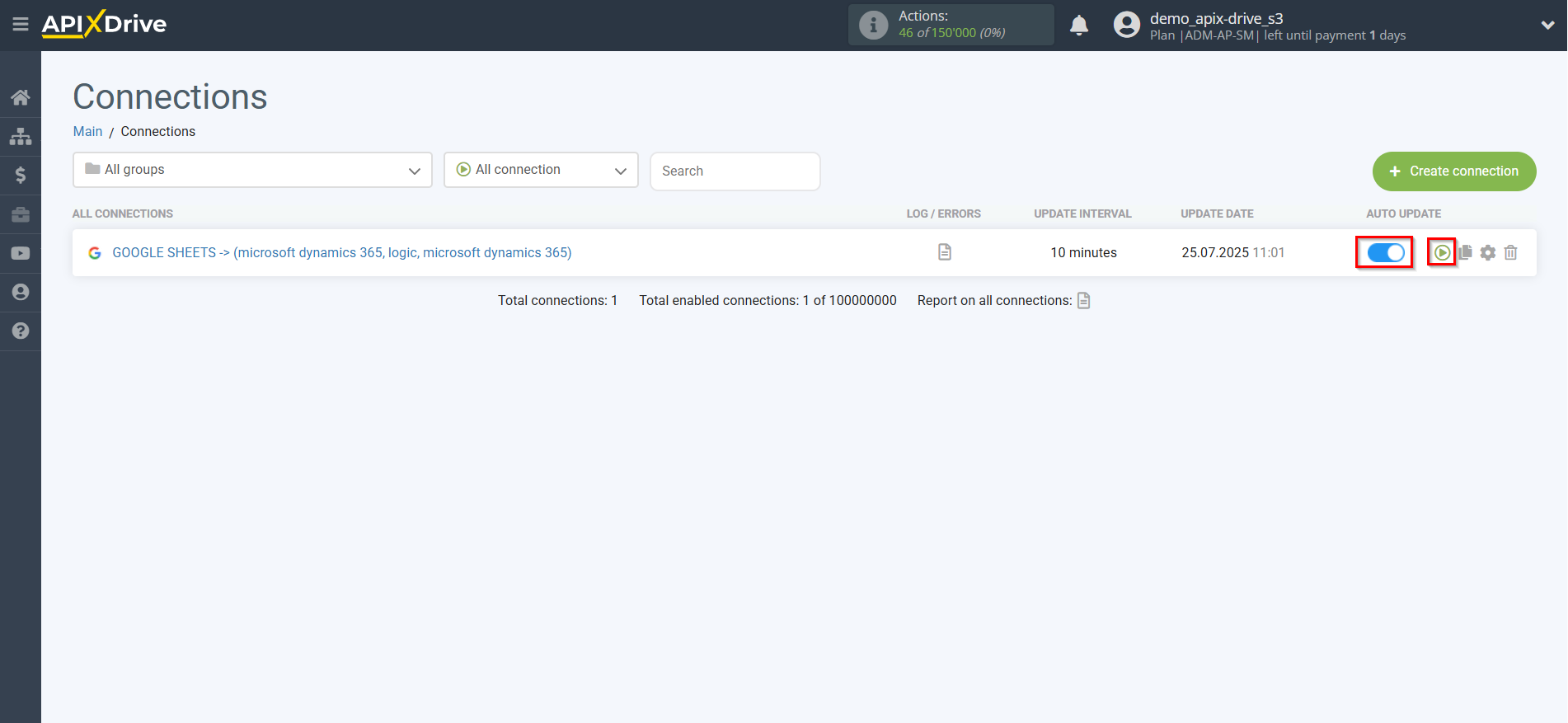Image resolution: width=1568 pixels, height=723 pixels.
Task: Click the demo_apix-drive_s3 account name
Action: coord(1217,18)
